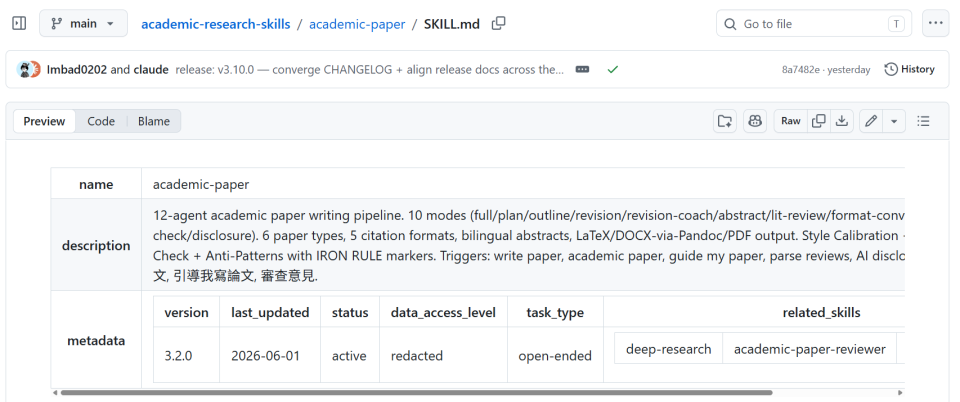Click the scrollbar left arrow
960x402 pixels.
(x=55, y=392)
